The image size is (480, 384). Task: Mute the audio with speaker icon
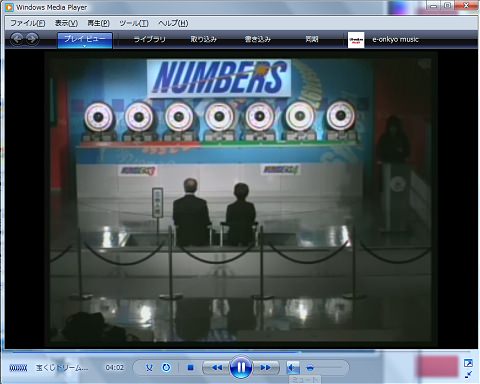(293, 368)
